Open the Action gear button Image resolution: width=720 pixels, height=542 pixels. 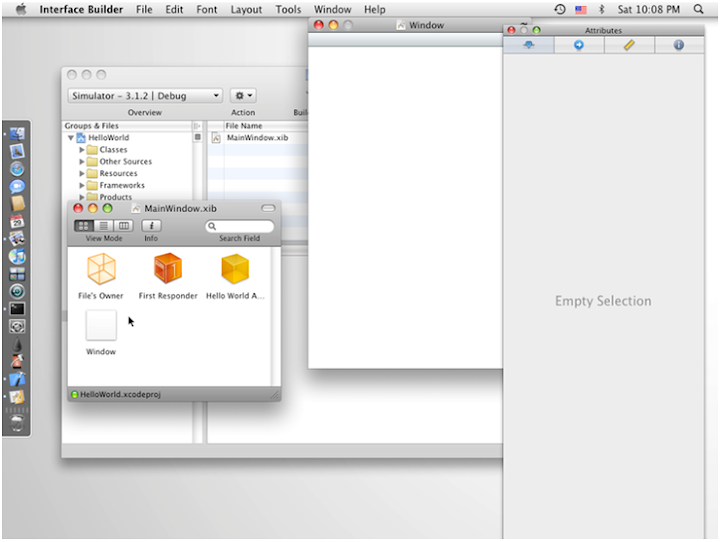coord(243,96)
